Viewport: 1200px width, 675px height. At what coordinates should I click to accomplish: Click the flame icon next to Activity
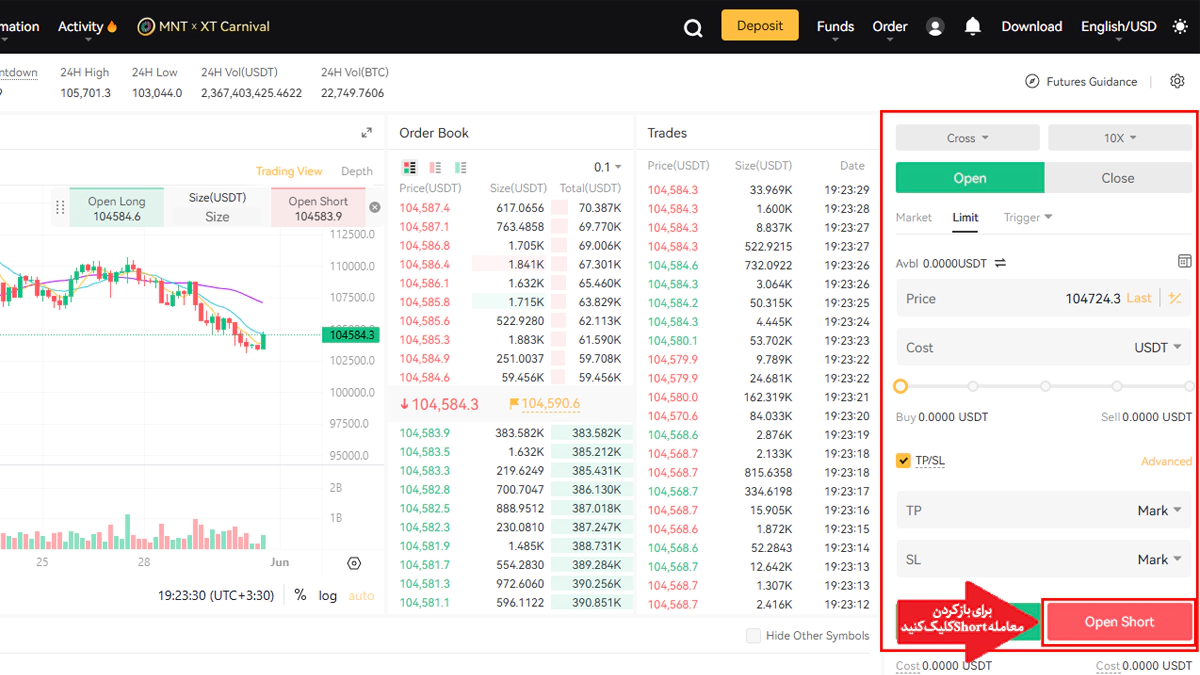coord(112,27)
